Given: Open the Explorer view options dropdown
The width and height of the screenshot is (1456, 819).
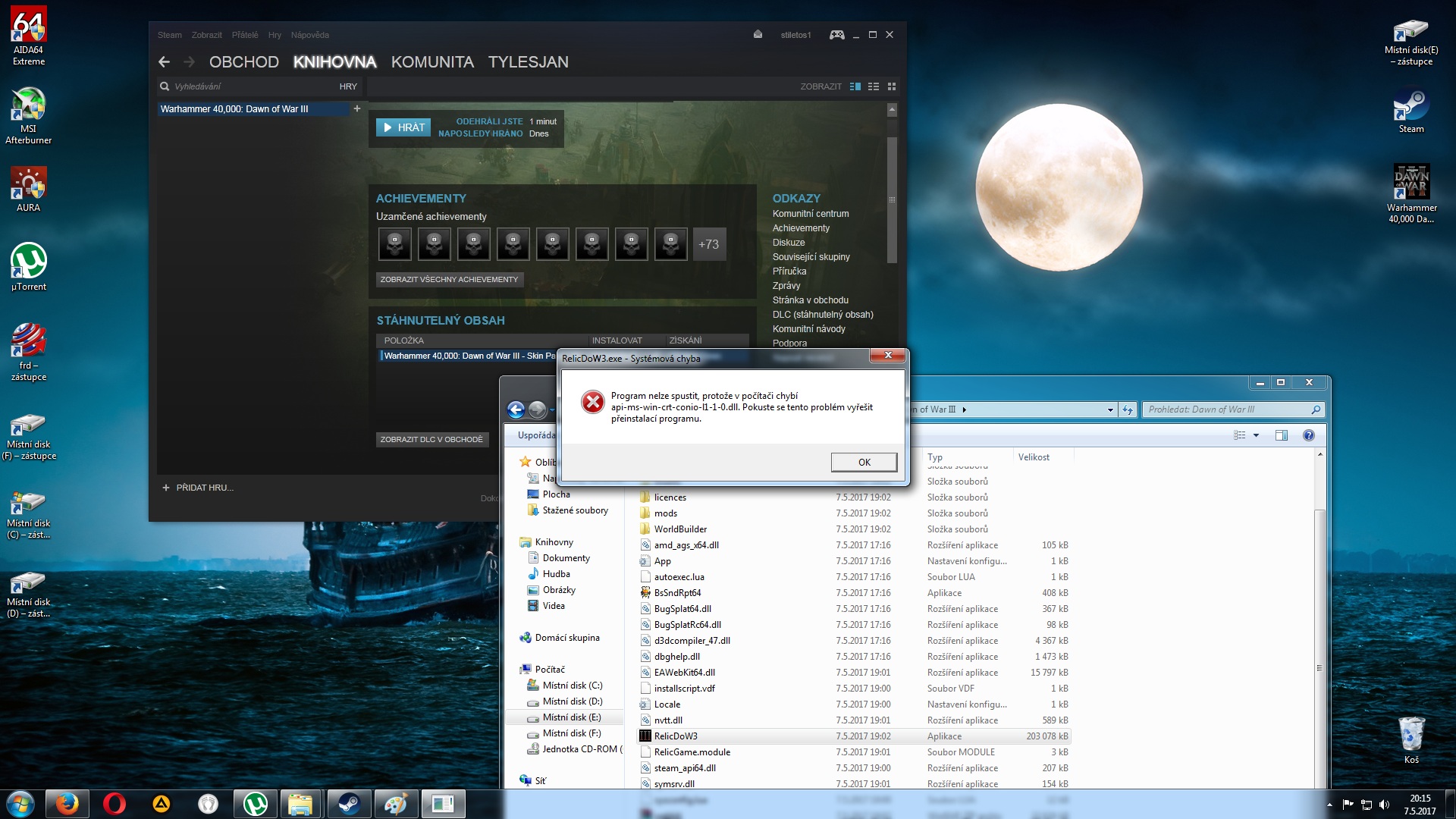Looking at the screenshot, I should (1256, 435).
